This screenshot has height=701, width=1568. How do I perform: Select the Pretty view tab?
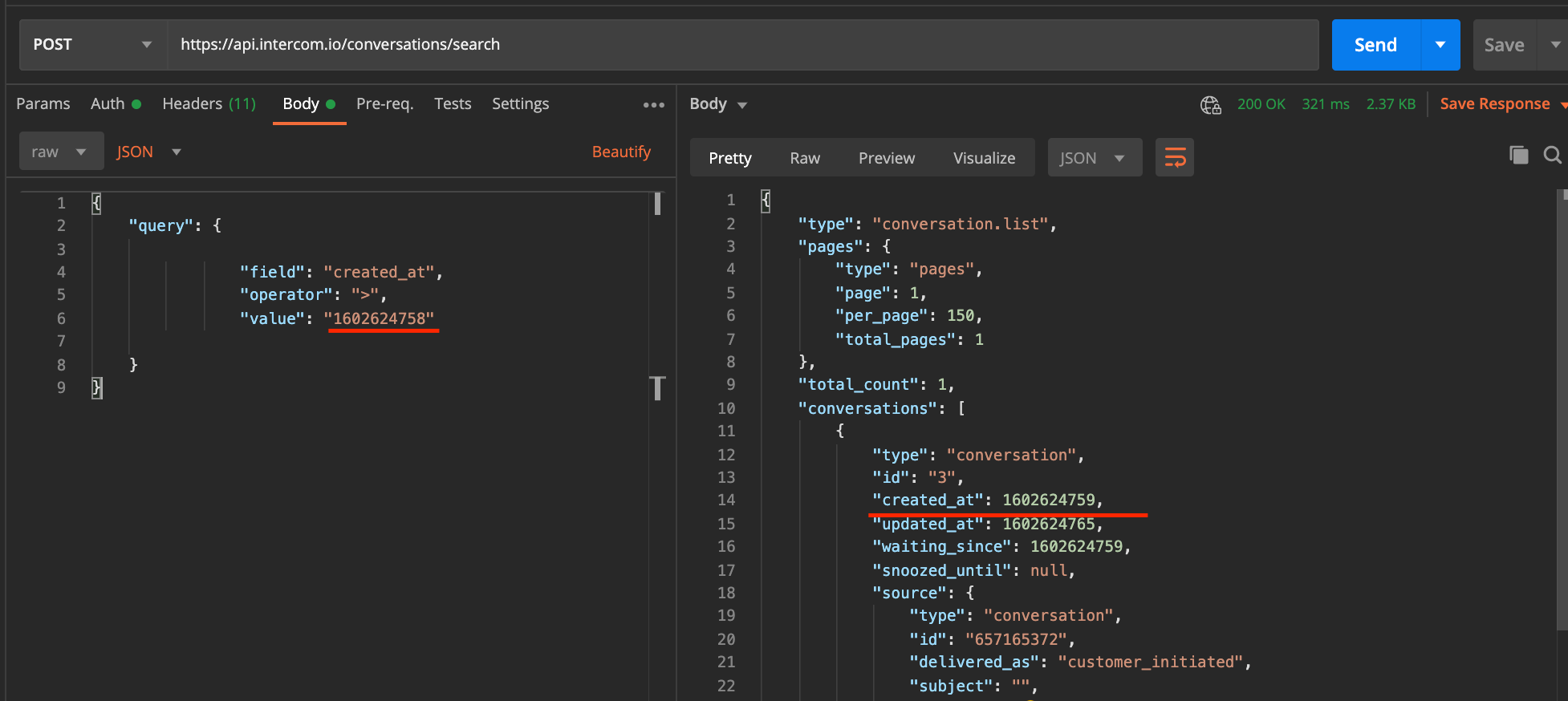(x=730, y=158)
